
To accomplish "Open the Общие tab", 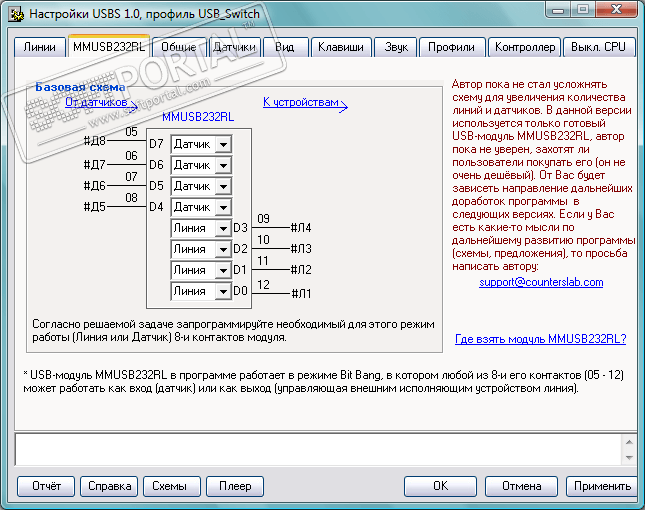I will click(179, 47).
